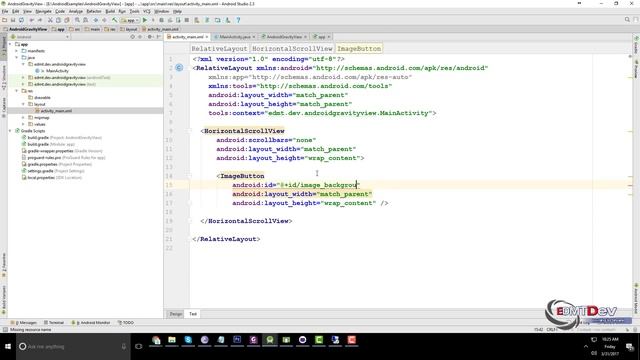640x360 pixels.
Task: Open Skype from the Windows taskbar
Action: (x=188, y=340)
